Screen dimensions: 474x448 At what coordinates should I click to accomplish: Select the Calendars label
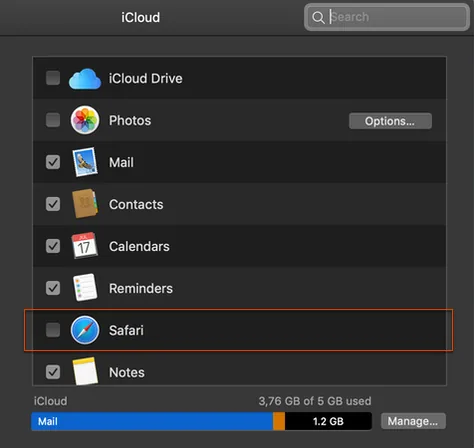point(139,247)
